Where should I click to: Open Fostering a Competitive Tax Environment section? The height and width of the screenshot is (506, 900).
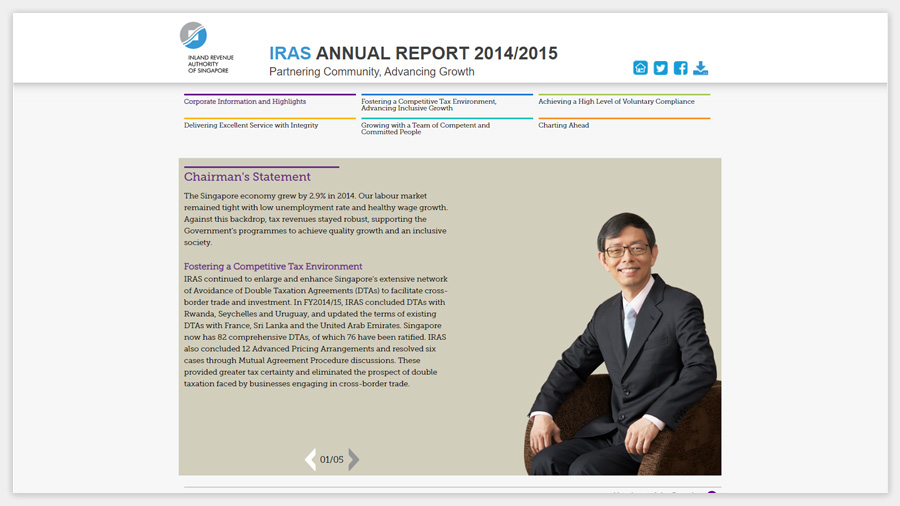point(429,104)
